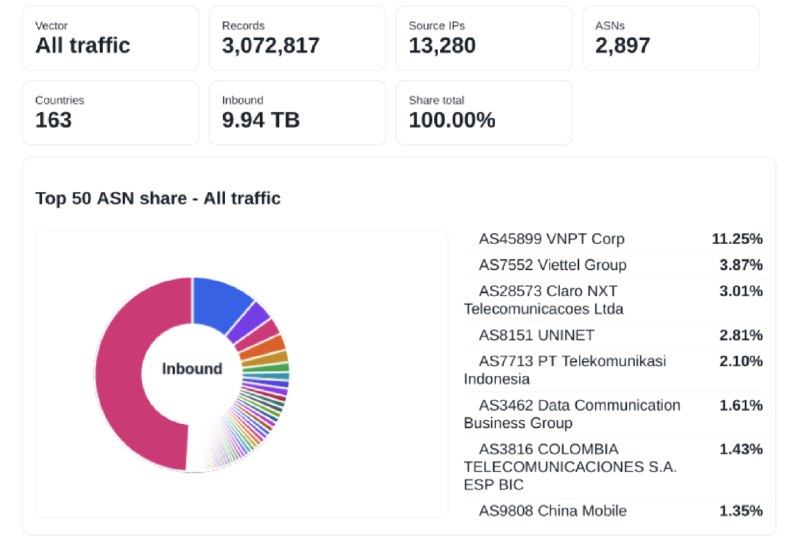Image resolution: width=800 pixels, height=544 pixels.
Task: Click the AS9808 China Mobile legend row
Action: point(613,511)
